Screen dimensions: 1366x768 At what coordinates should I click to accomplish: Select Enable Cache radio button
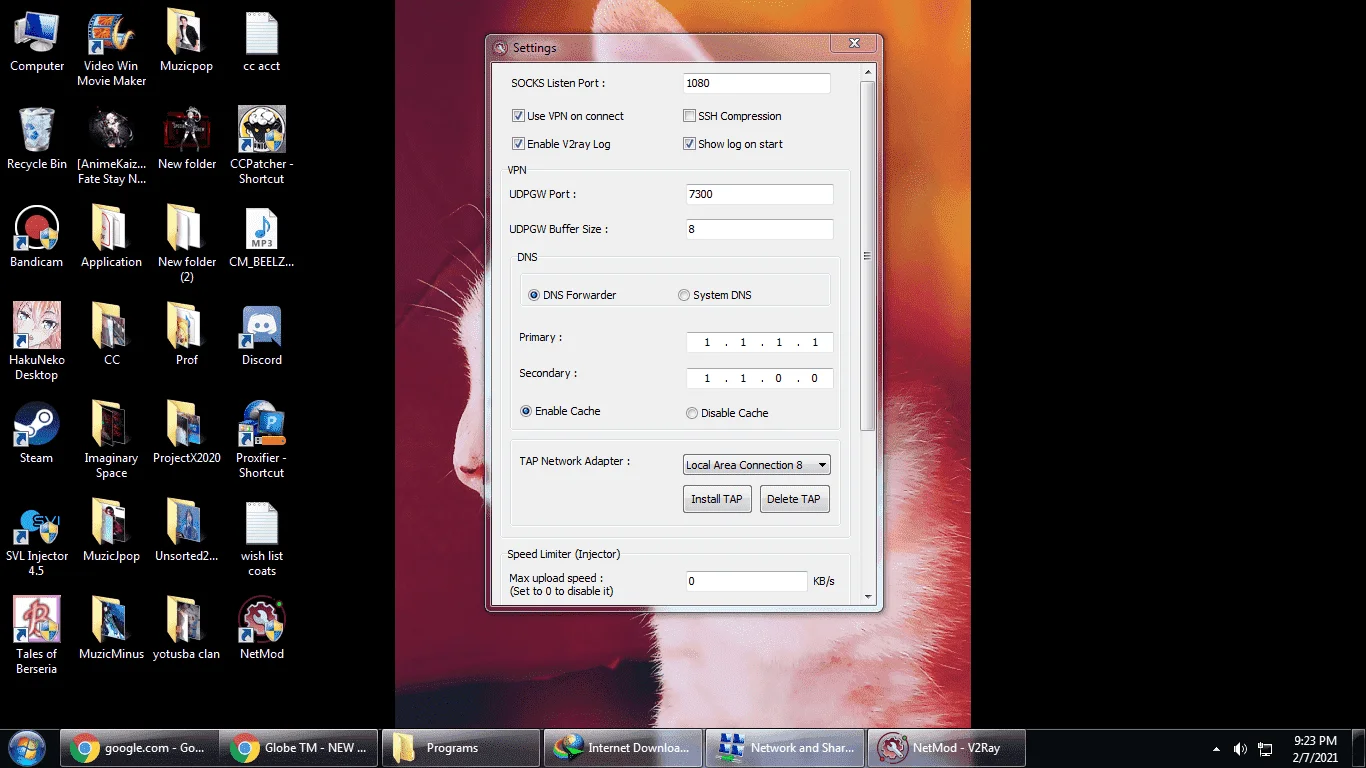526,411
